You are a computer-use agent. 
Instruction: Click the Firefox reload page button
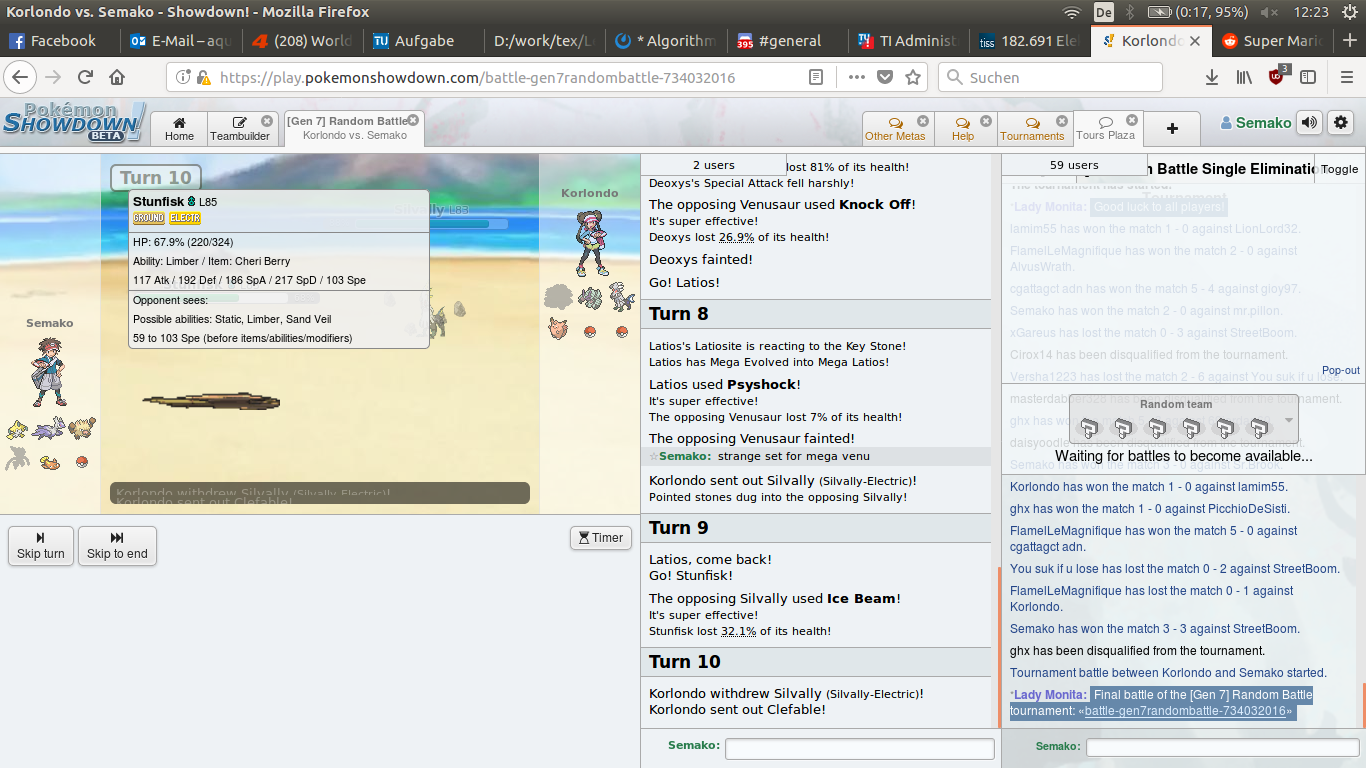[86, 77]
